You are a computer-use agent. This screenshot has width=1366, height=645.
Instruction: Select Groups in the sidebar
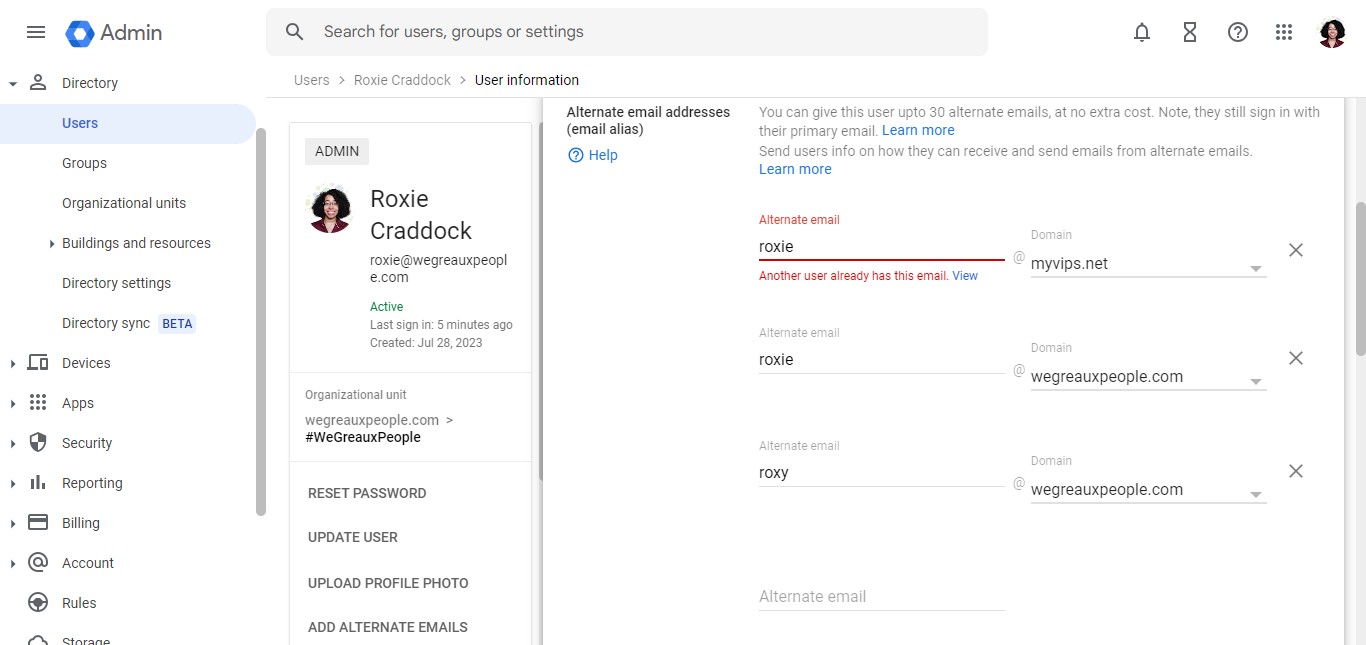[x=84, y=163]
